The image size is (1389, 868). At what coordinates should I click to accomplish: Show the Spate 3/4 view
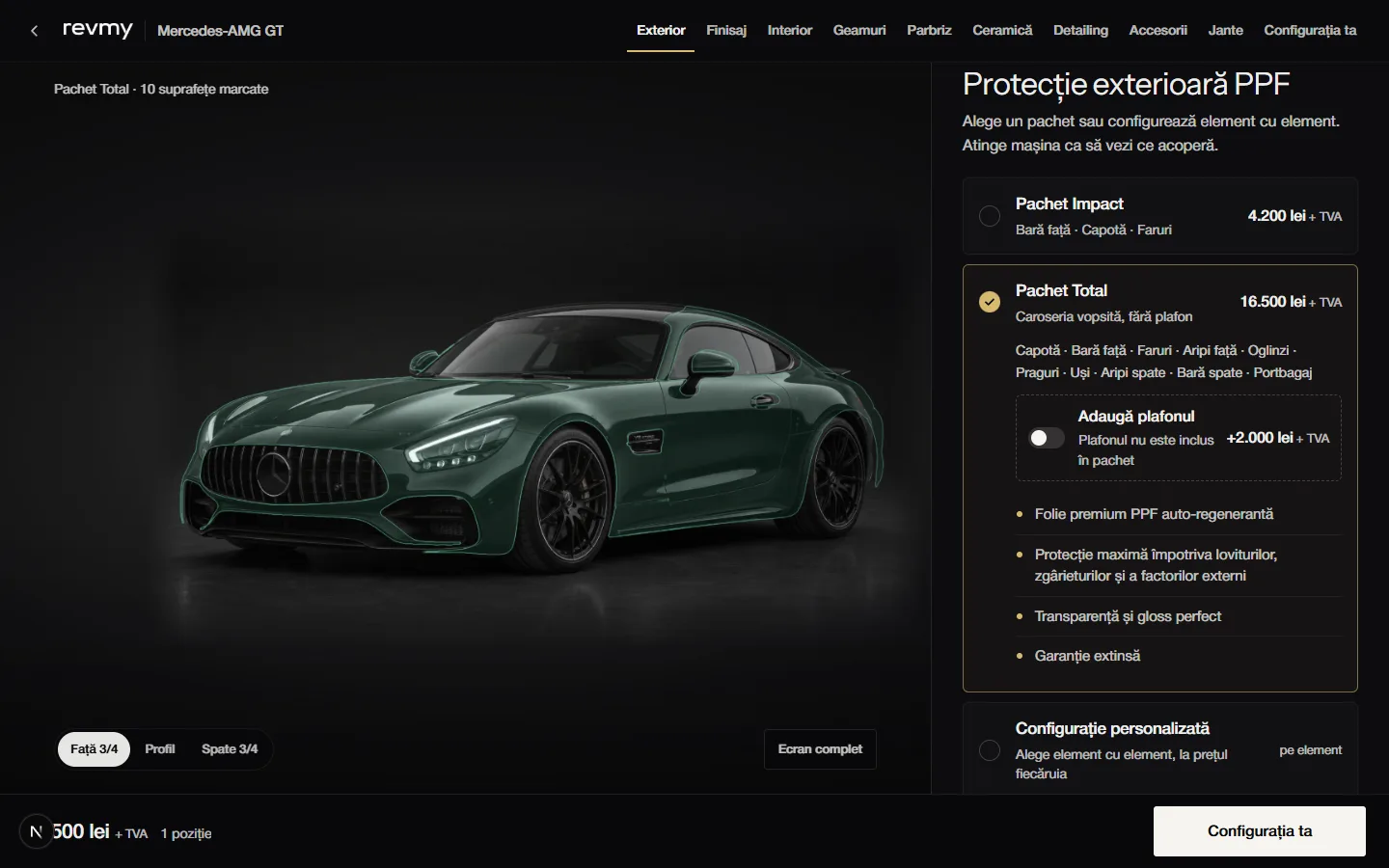click(230, 749)
